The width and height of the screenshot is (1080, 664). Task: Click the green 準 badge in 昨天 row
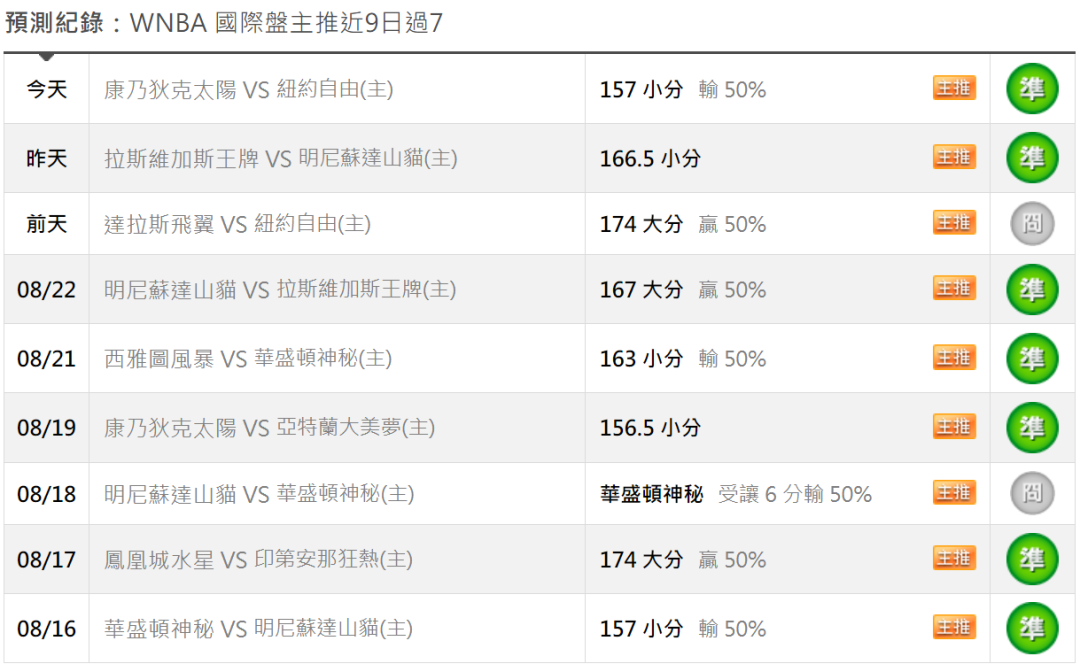1032,158
